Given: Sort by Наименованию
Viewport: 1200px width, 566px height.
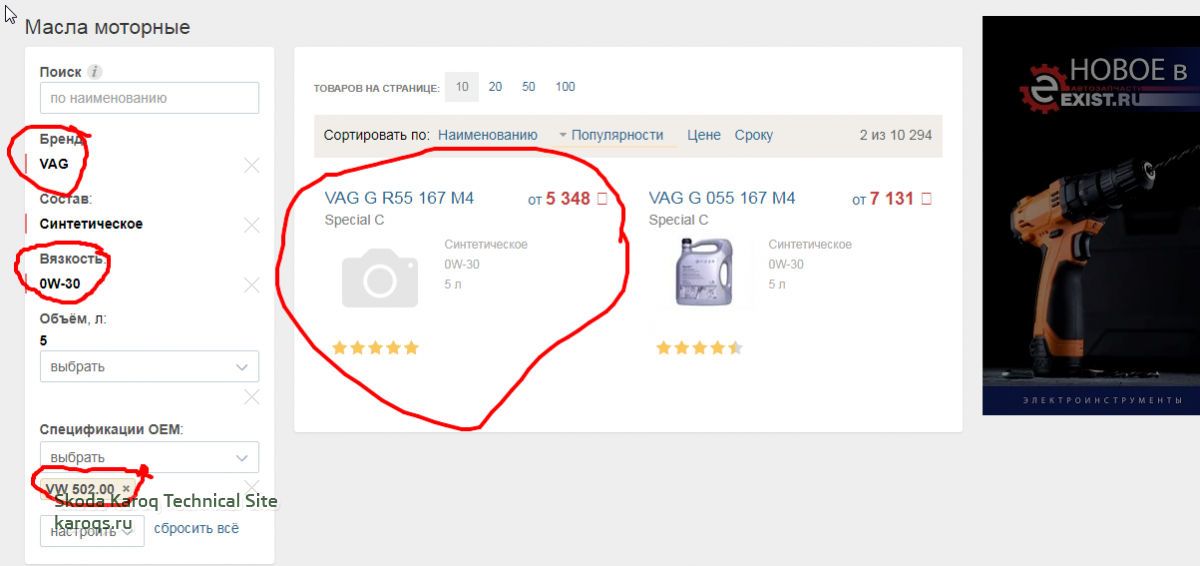Looking at the screenshot, I should pos(488,135).
